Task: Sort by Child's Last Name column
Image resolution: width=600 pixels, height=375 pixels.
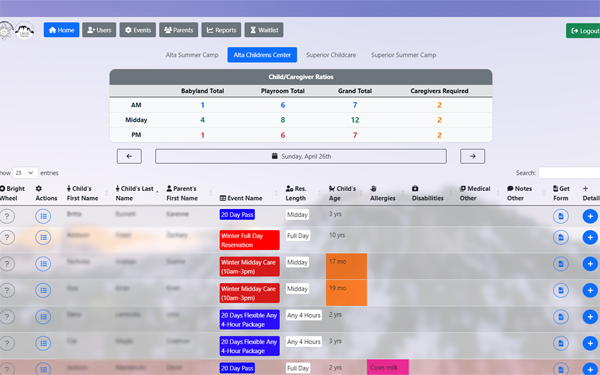Action: pos(137,193)
